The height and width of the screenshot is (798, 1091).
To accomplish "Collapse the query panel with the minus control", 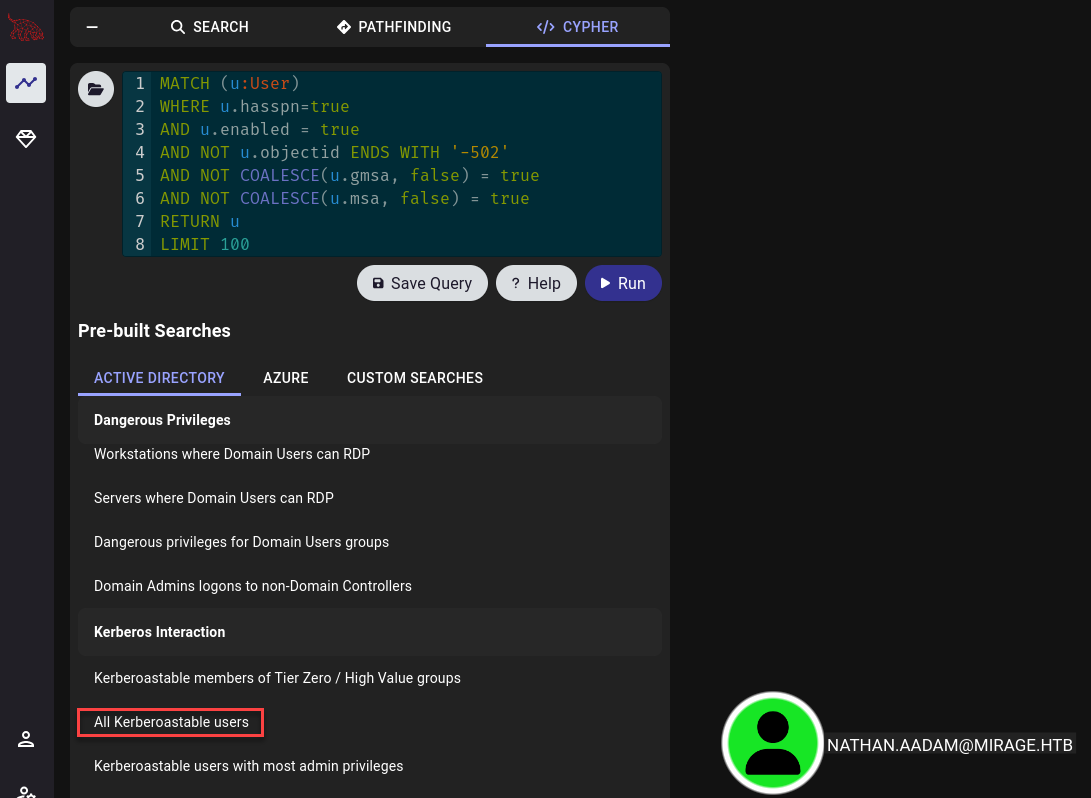I will (x=91, y=26).
